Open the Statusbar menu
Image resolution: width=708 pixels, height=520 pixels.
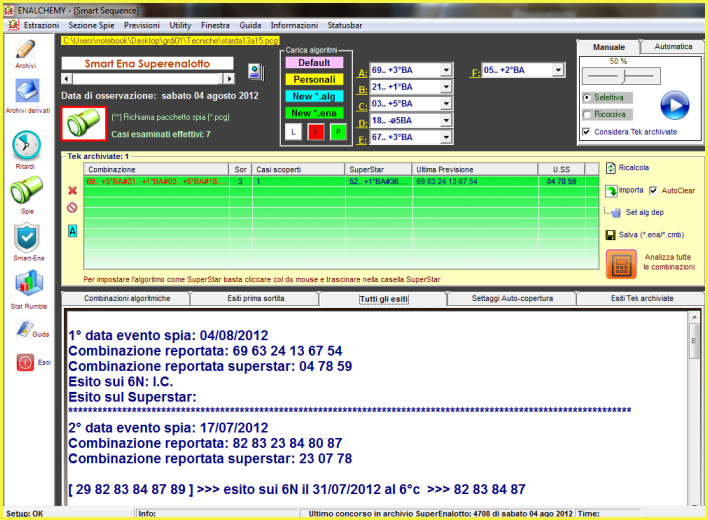pyautogui.click(x=345, y=25)
